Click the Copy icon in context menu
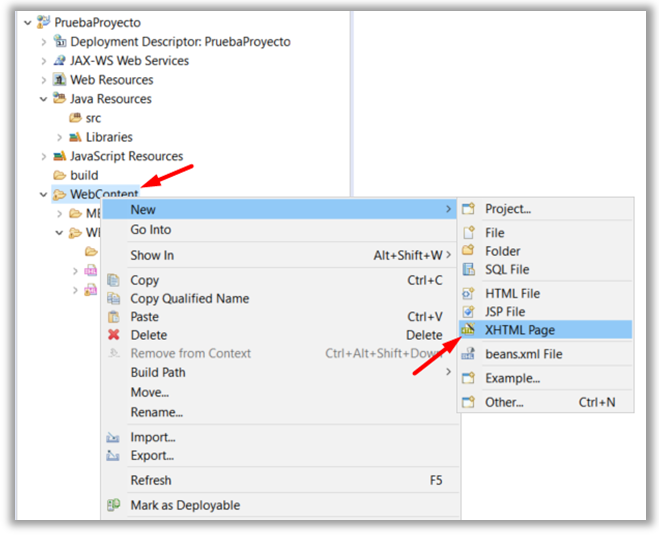 (114, 280)
